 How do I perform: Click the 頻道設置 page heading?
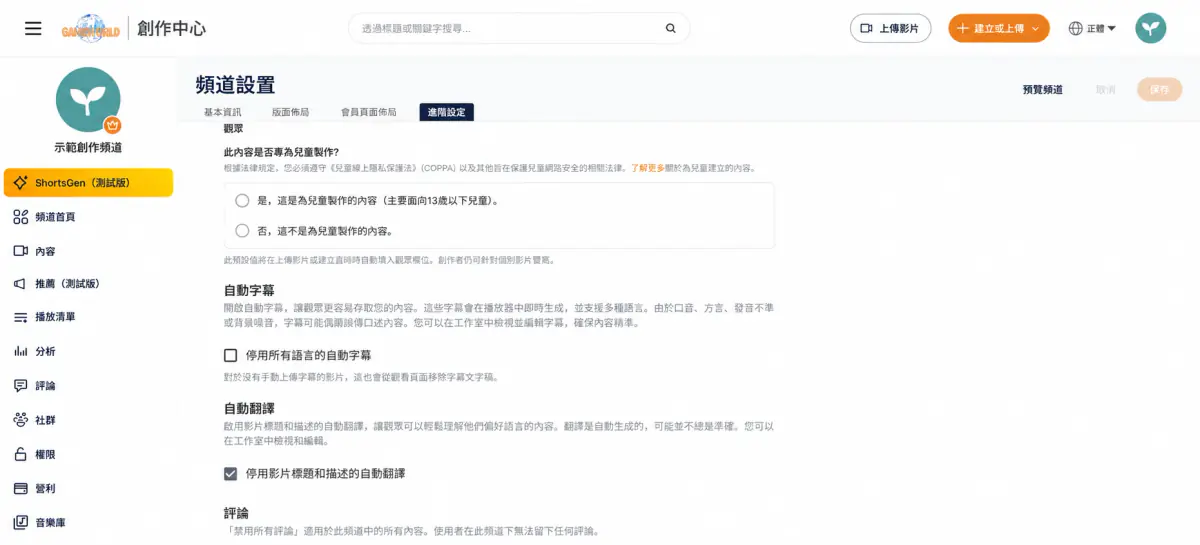click(x=235, y=85)
